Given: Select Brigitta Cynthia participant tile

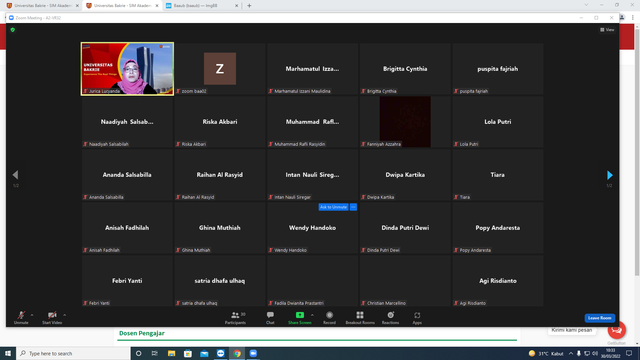Looking at the screenshot, I should [x=405, y=69].
